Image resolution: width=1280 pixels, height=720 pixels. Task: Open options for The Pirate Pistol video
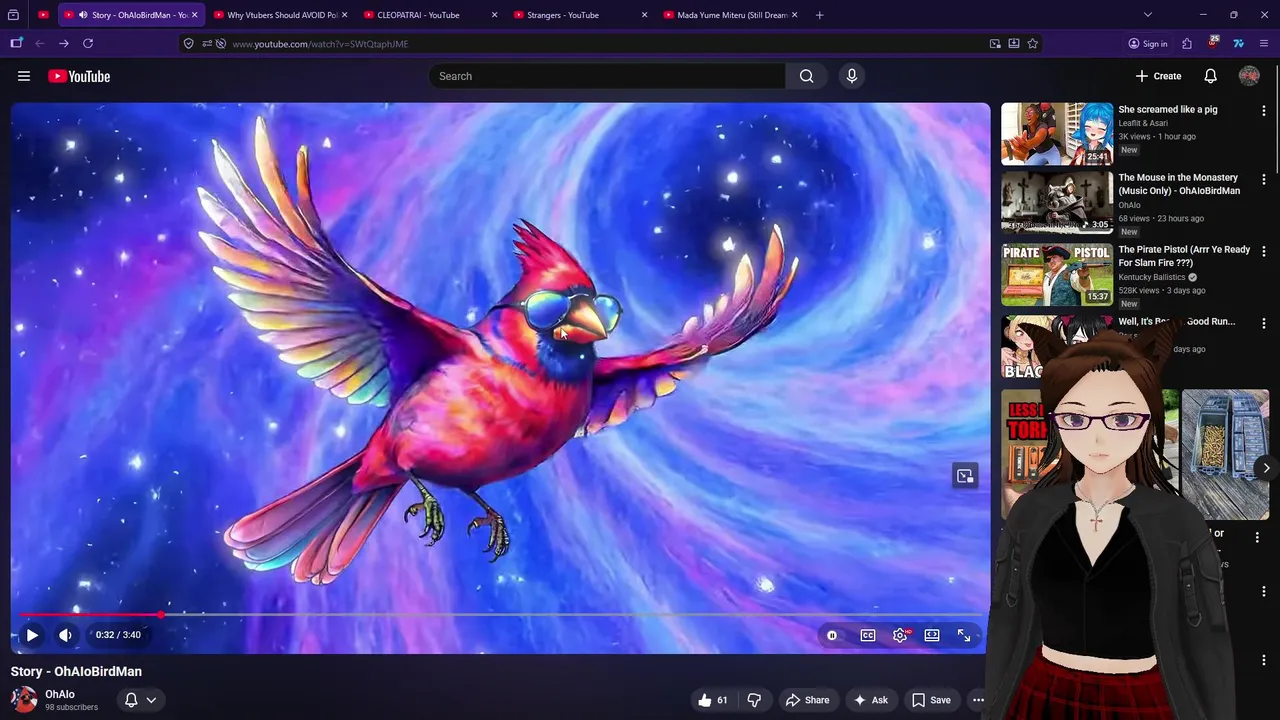(1264, 251)
